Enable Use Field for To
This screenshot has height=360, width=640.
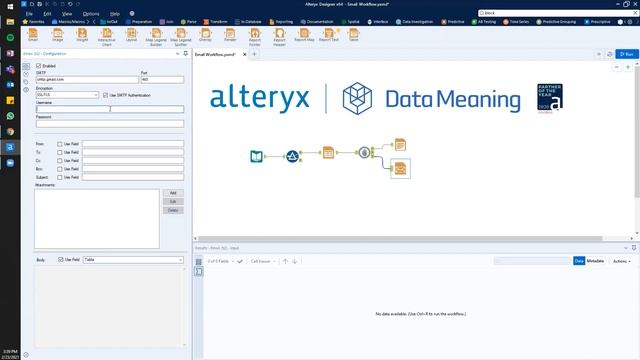tap(60, 152)
